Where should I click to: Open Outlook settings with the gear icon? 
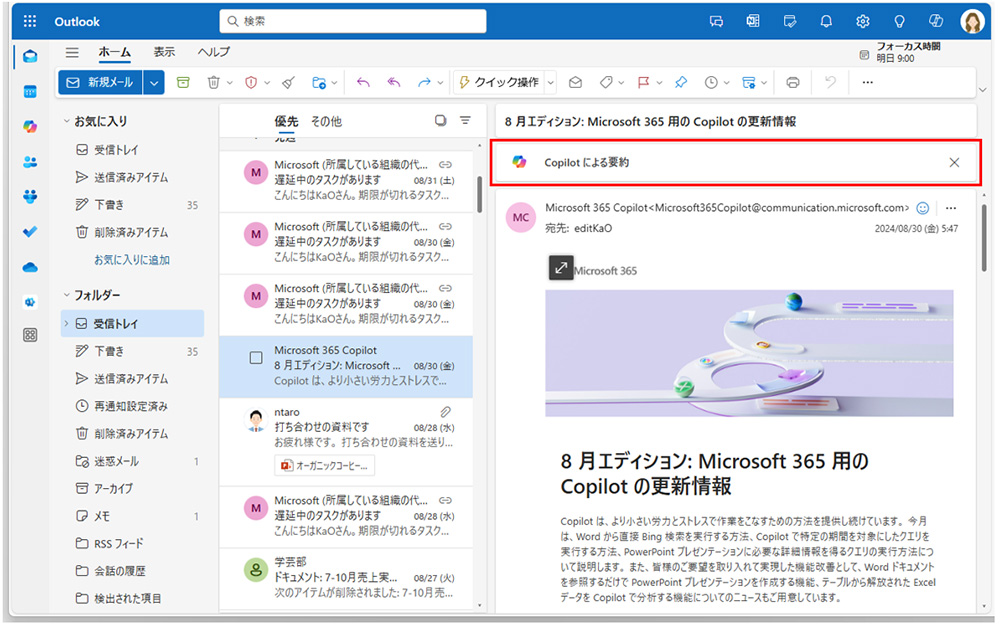[862, 20]
